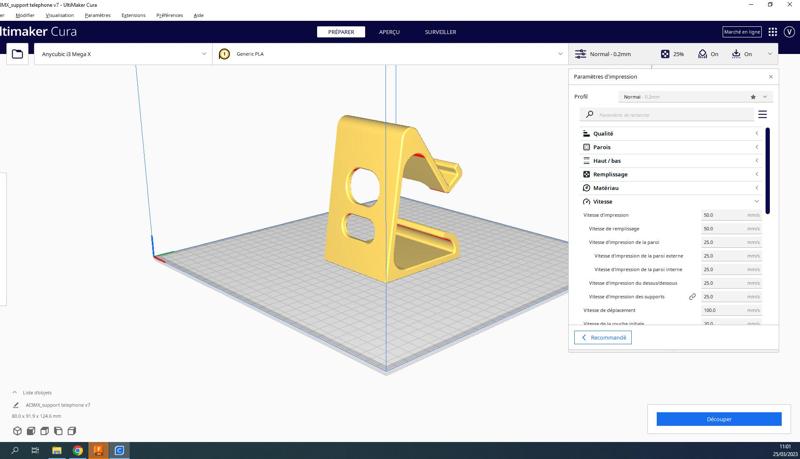The height and width of the screenshot is (459, 800).
Task: Open the orange app in the taskbar
Action: click(98, 450)
